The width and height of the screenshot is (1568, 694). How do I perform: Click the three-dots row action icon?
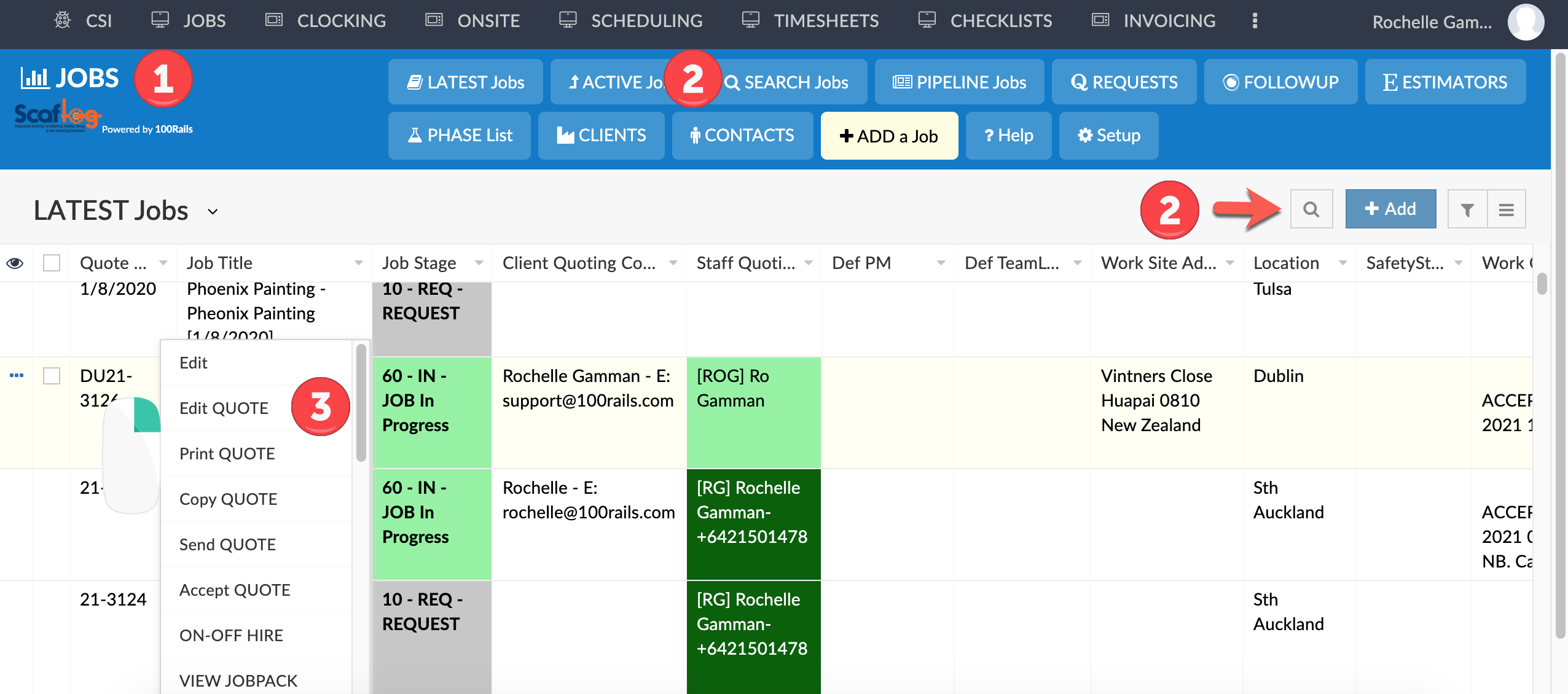[17, 375]
